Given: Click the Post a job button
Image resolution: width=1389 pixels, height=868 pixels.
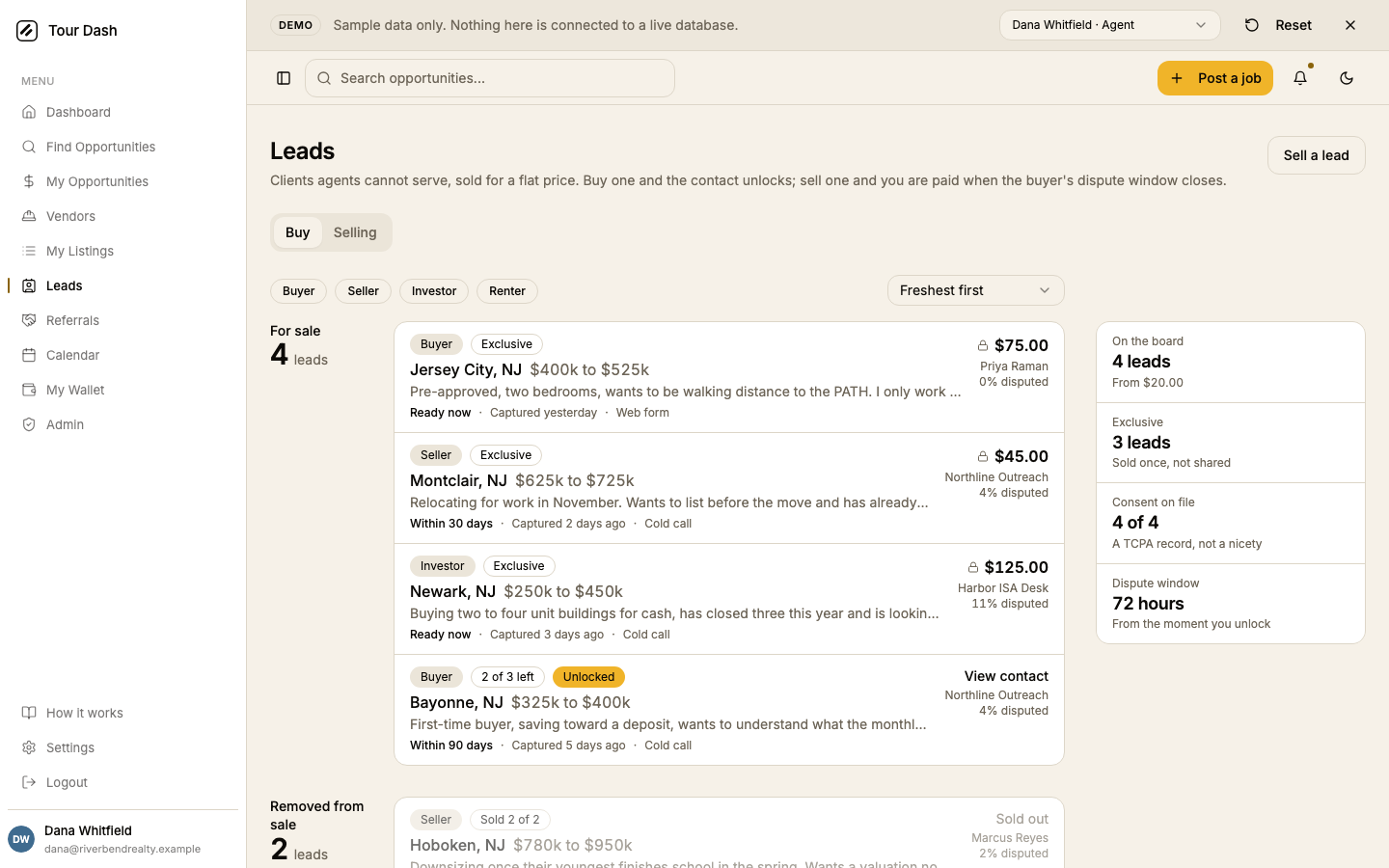Looking at the screenshot, I should 1215,78.
